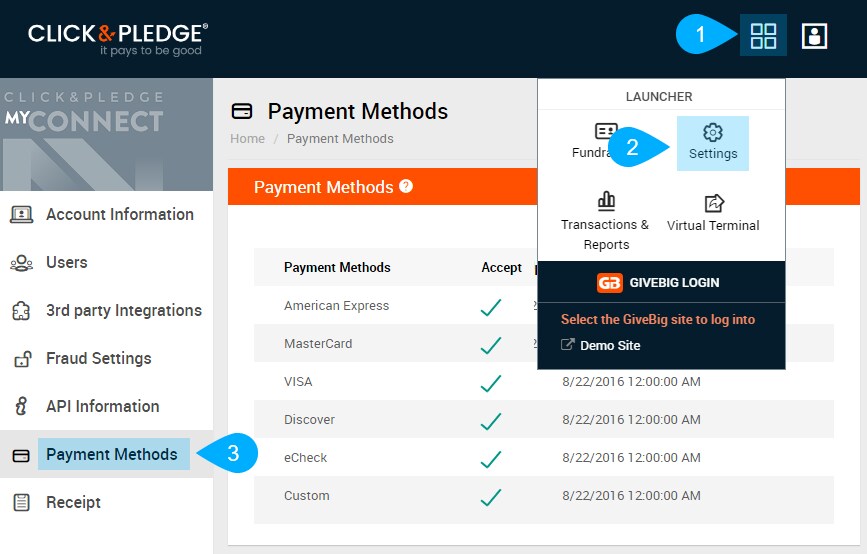The height and width of the screenshot is (554, 867).
Task: Select the Discover row label
Action: click(309, 420)
